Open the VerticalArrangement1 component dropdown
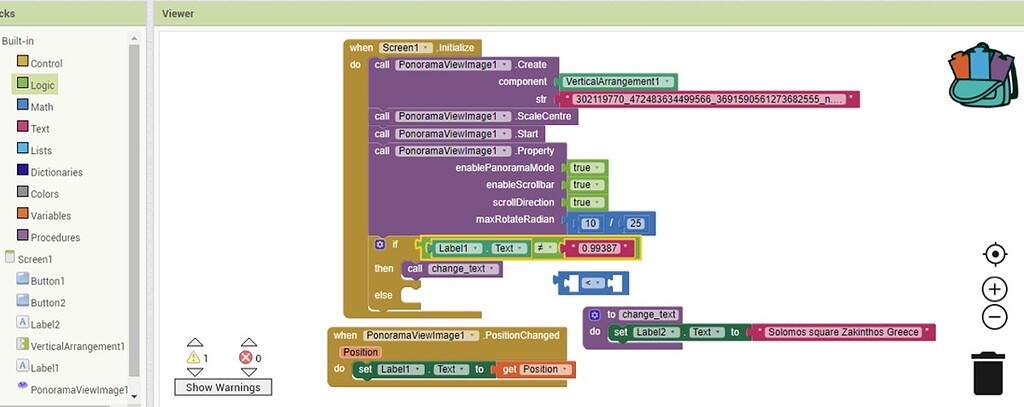This screenshot has height=407, width=1024. point(618,81)
